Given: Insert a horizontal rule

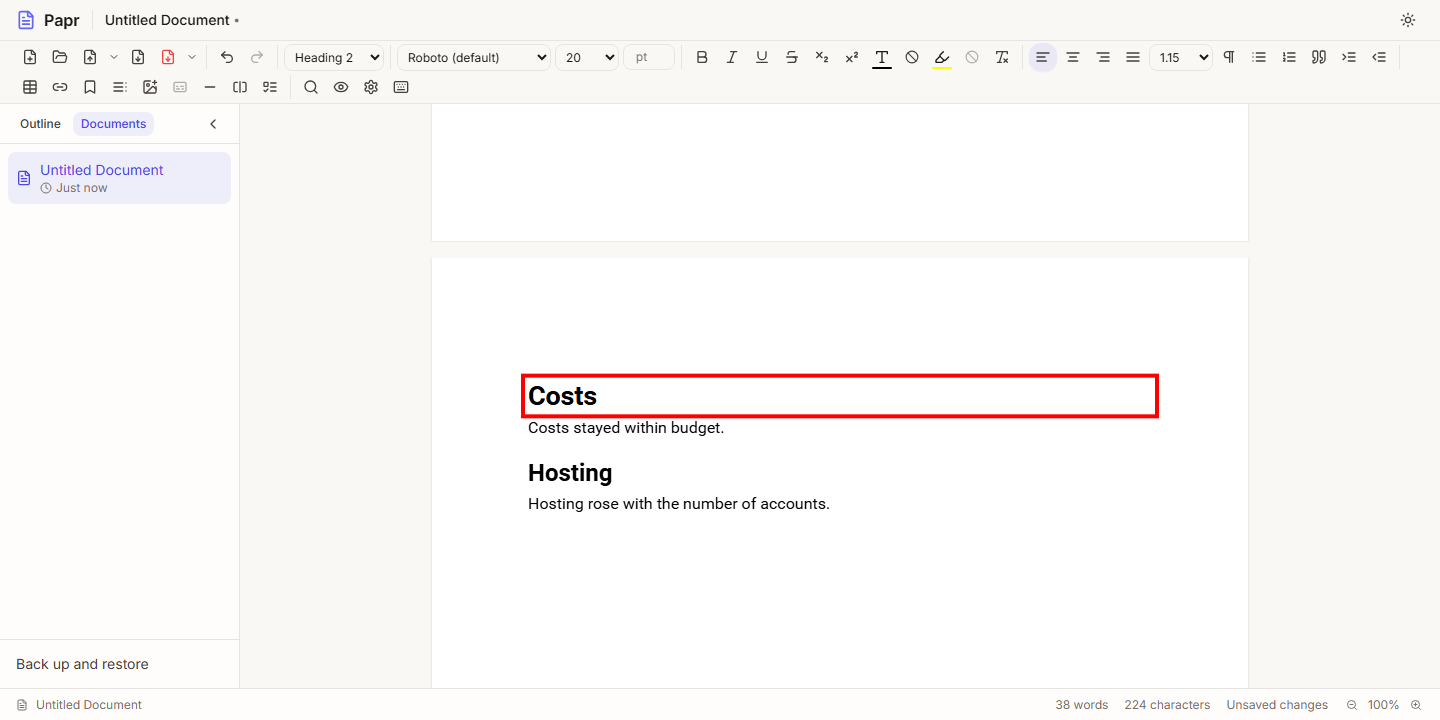Looking at the screenshot, I should point(210,87).
